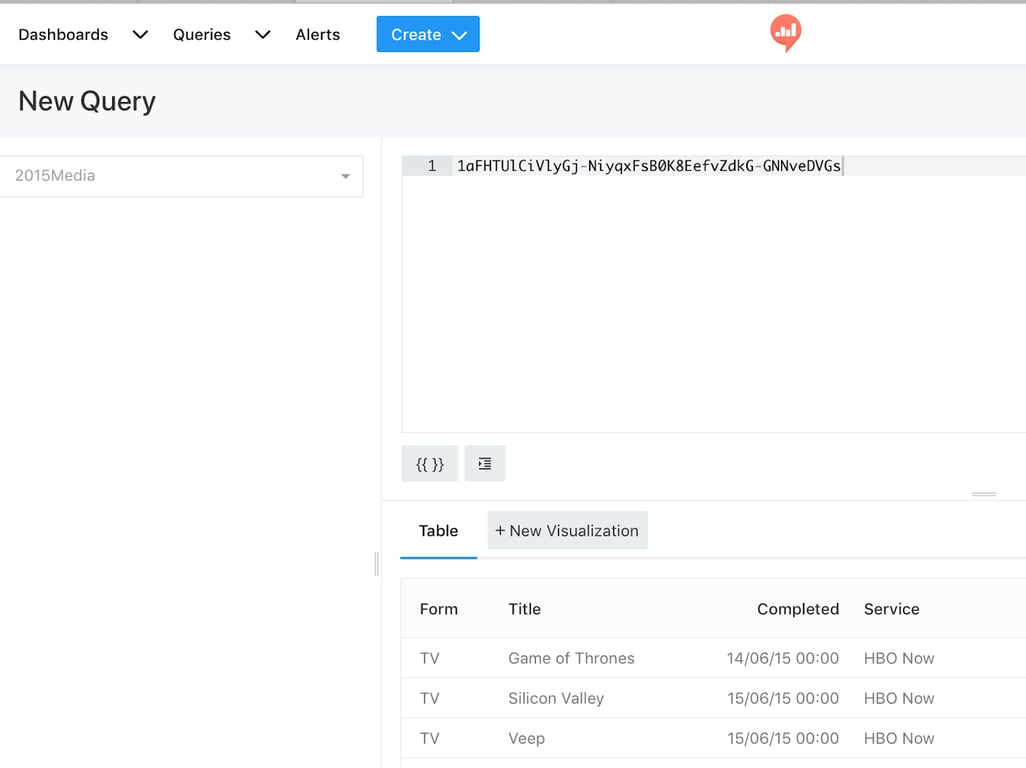
Task: Click TV in the Silicon Valley row
Action: coord(429,699)
